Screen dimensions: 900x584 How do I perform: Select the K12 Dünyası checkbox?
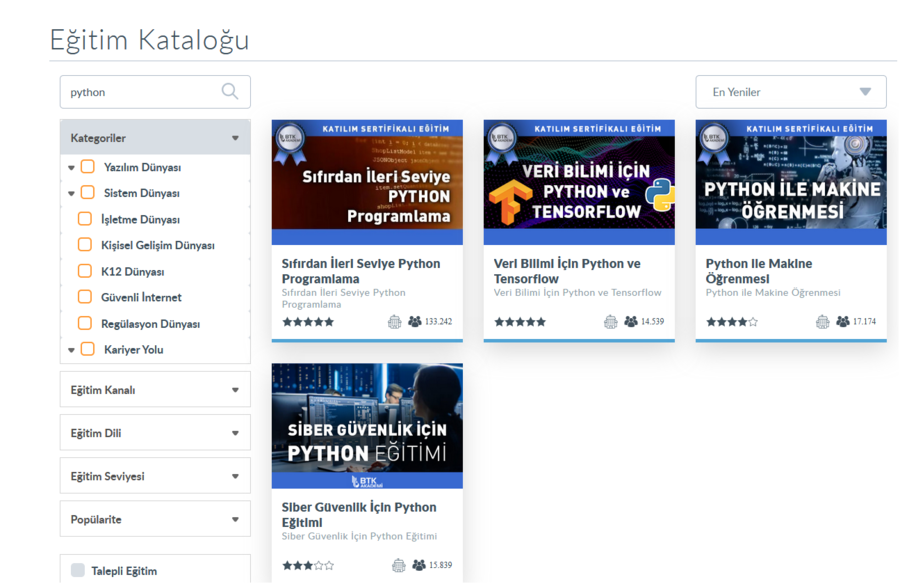[x=85, y=271]
